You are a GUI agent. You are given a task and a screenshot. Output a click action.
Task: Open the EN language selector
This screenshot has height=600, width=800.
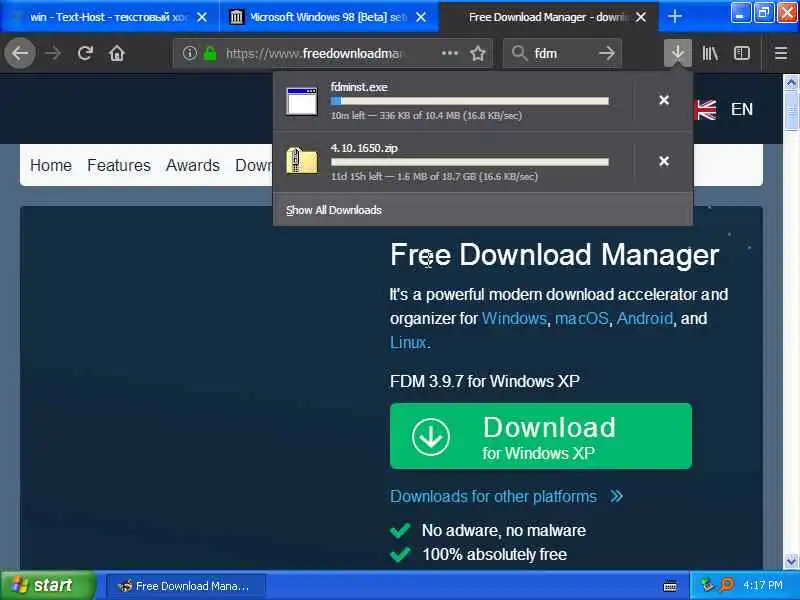pos(741,109)
